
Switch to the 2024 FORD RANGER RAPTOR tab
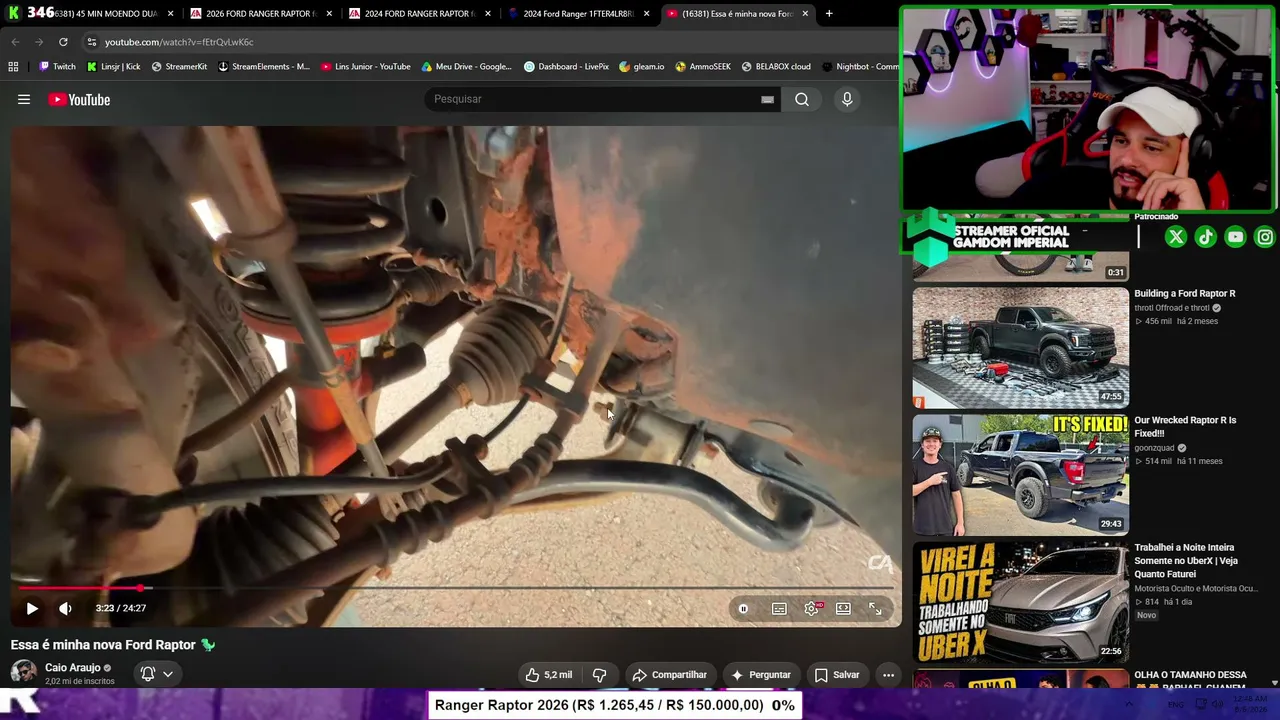pos(418,14)
